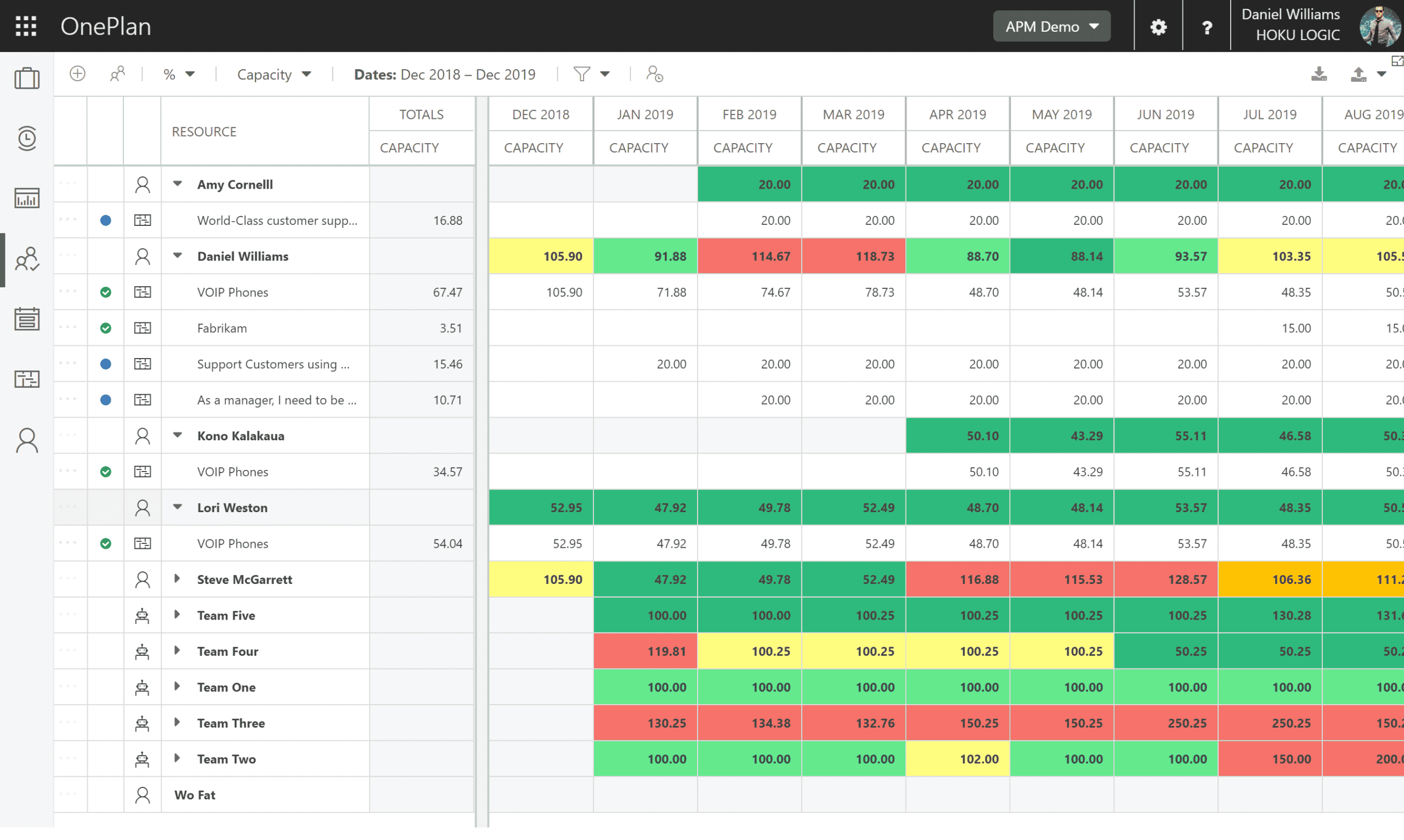Image resolution: width=1404 pixels, height=840 pixels.
Task: Open the app launcher grid icon
Action: pyautogui.click(x=25, y=26)
